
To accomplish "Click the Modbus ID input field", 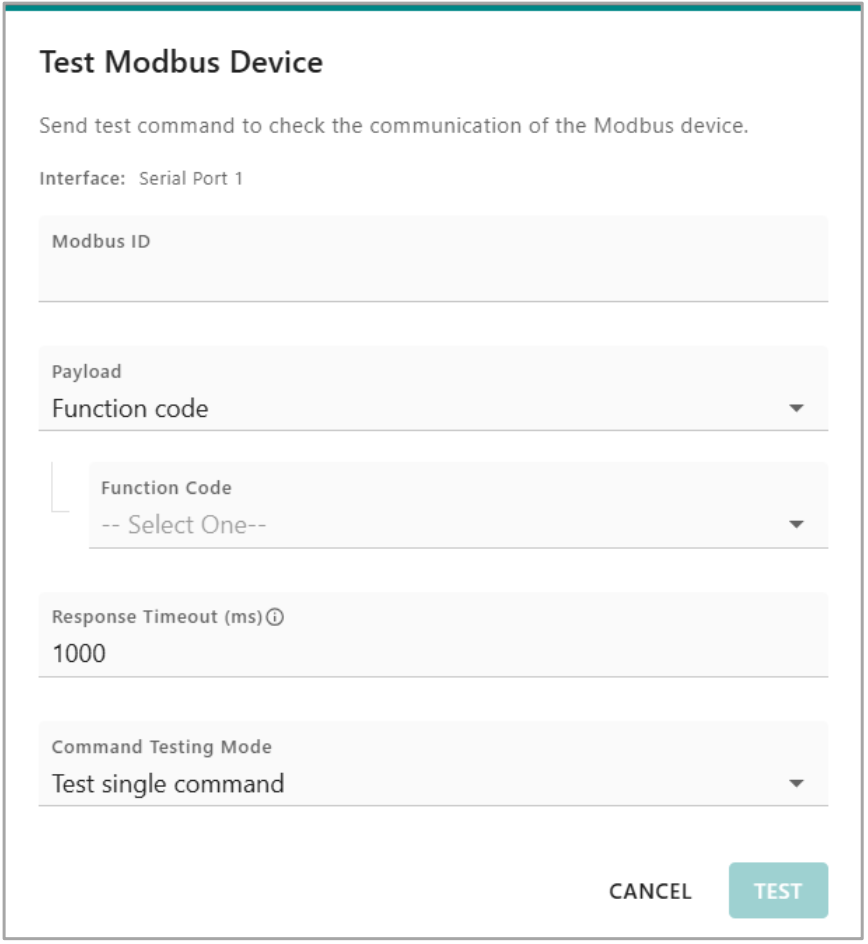I will [432, 274].
